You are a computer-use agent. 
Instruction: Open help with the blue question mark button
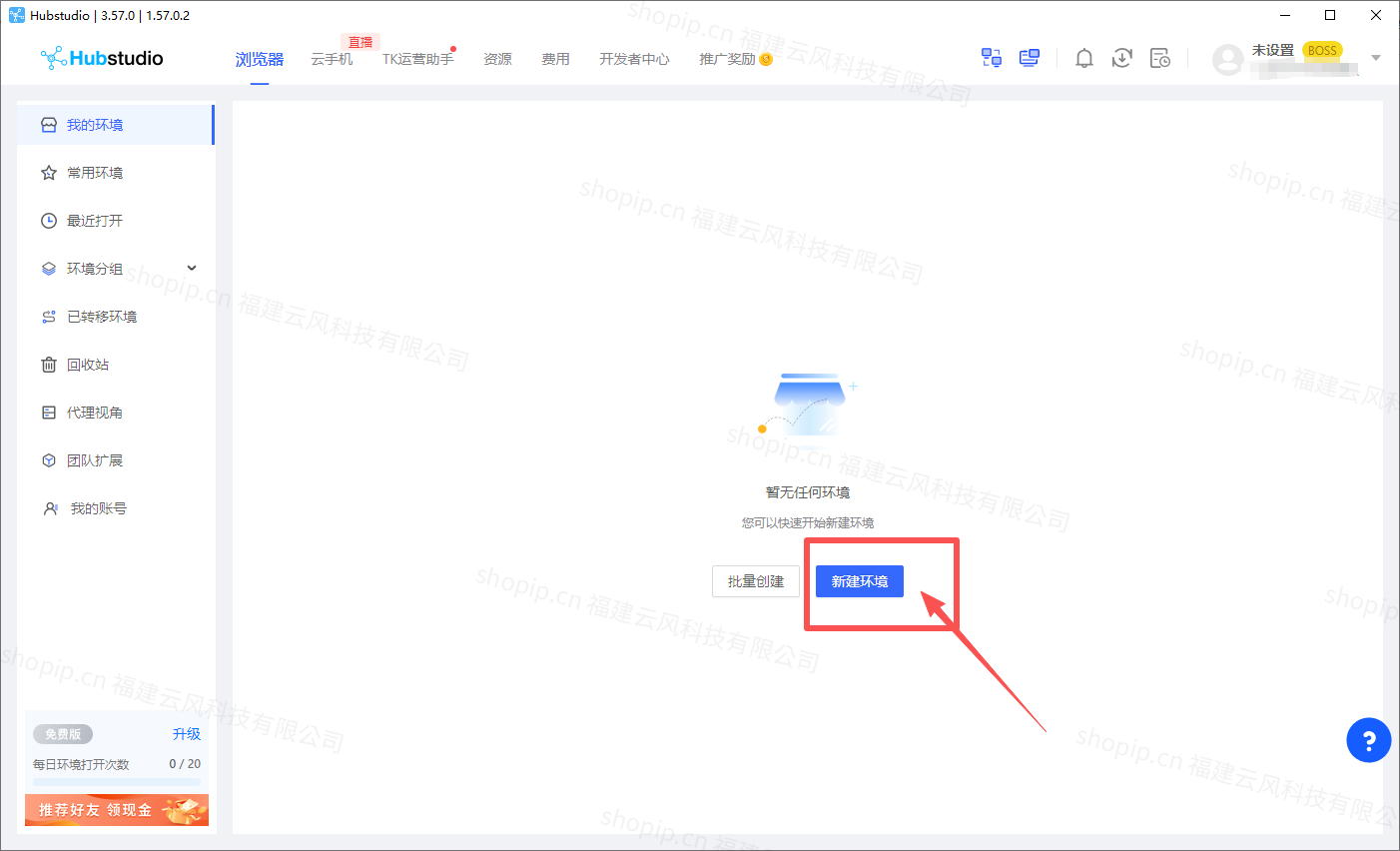coord(1369,740)
